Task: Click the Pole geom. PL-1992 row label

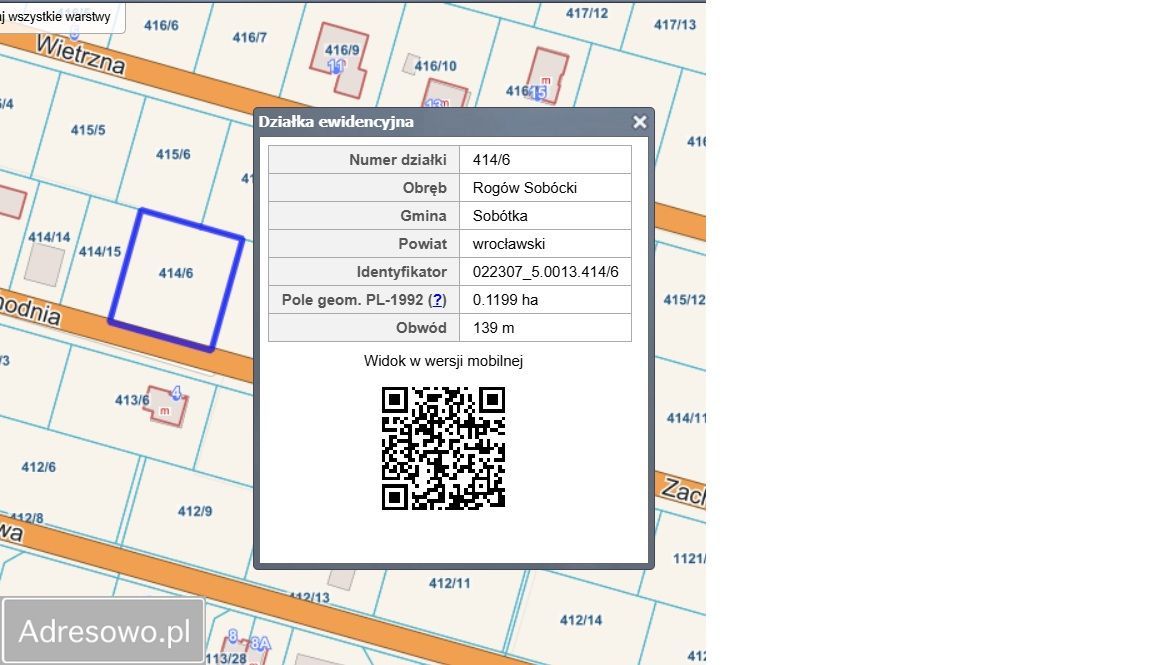Action: pos(364,300)
